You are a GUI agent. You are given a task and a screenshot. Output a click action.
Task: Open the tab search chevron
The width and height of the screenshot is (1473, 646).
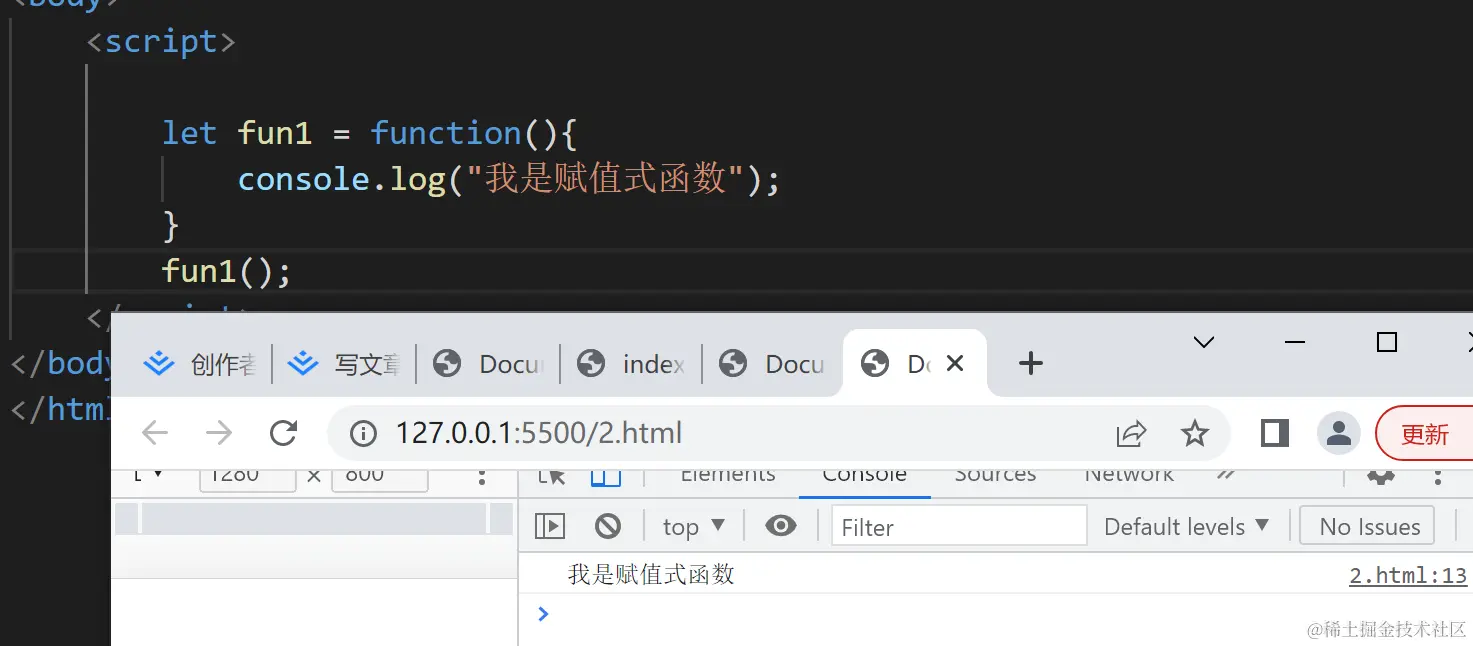1204,342
